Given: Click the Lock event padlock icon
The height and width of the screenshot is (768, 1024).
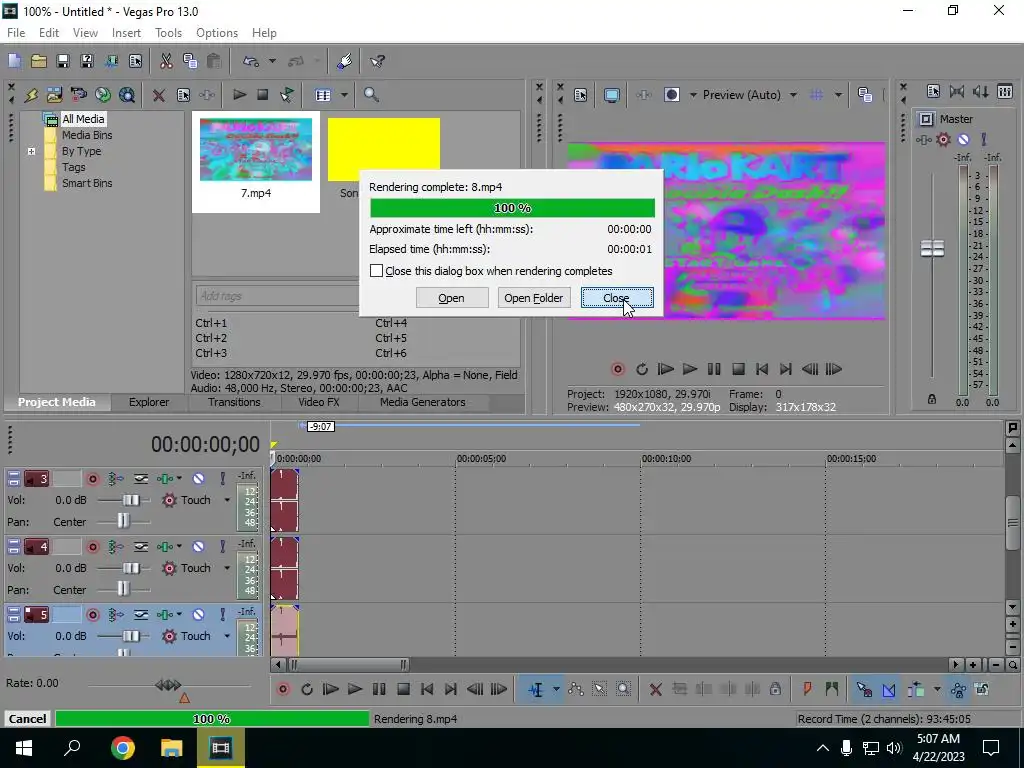Looking at the screenshot, I should coord(775,689).
